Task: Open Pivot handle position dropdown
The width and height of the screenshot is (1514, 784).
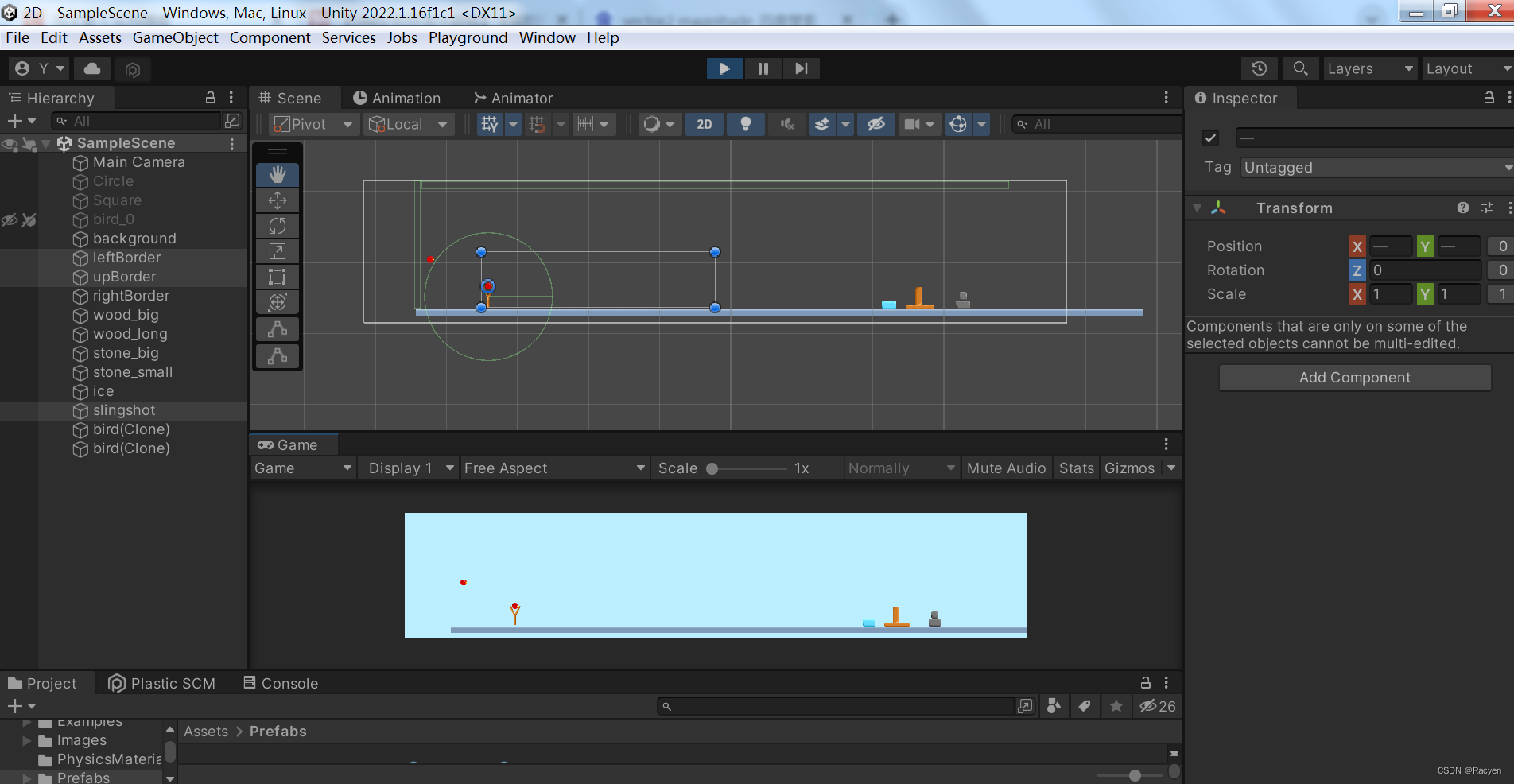Action: (313, 124)
